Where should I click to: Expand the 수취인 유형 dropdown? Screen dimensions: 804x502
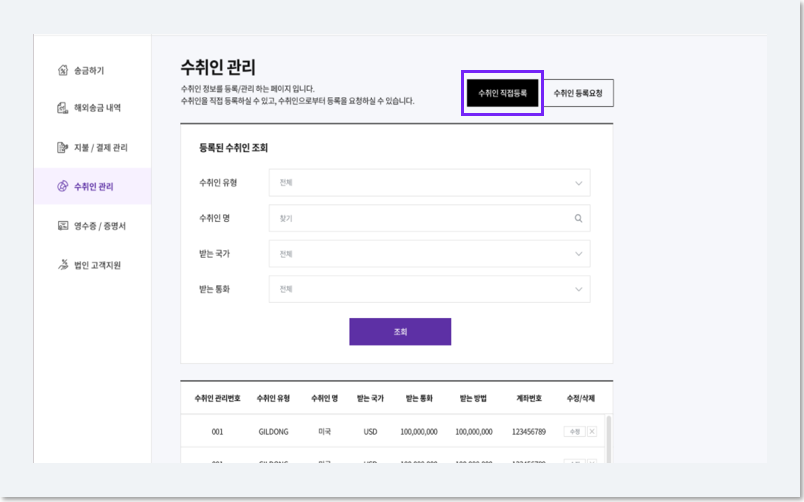point(430,183)
